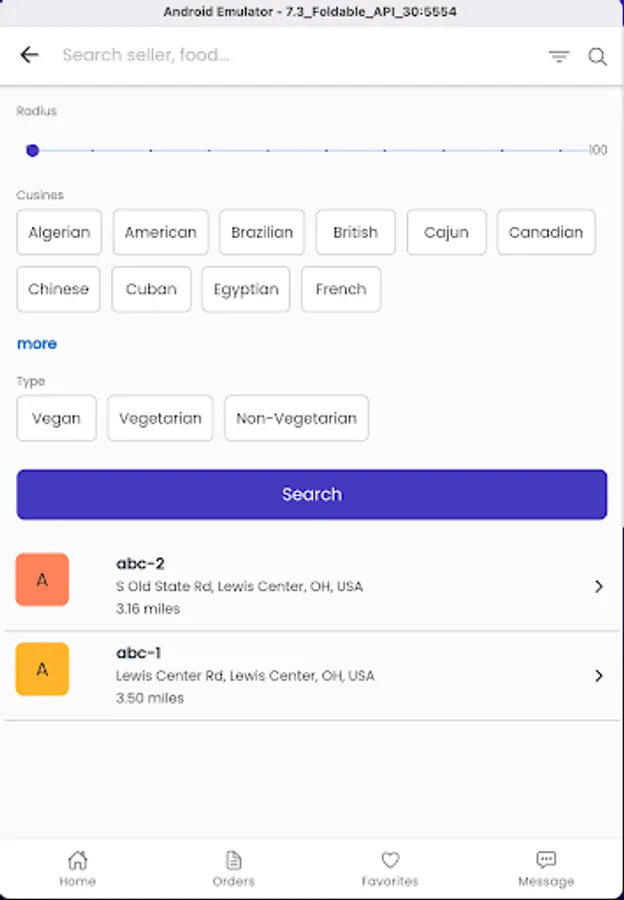The width and height of the screenshot is (624, 900).
Task: Open the filter options icon
Action: click(558, 57)
